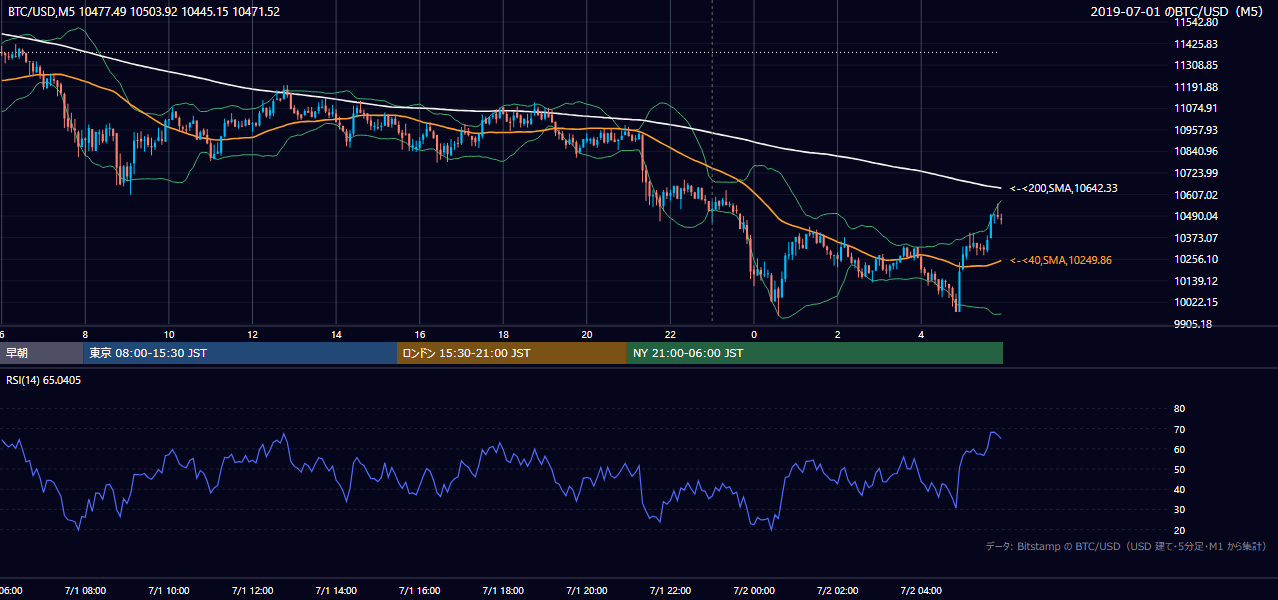
Task: Click the 7/2 00:00 time axis label
Action: (x=754, y=591)
